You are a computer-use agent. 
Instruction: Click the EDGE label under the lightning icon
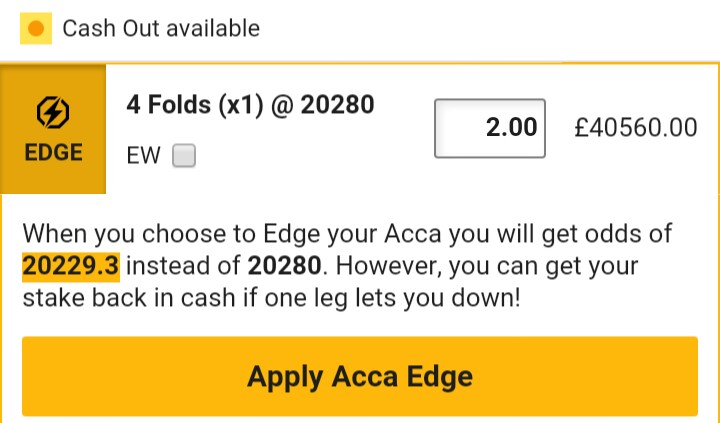point(53,154)
